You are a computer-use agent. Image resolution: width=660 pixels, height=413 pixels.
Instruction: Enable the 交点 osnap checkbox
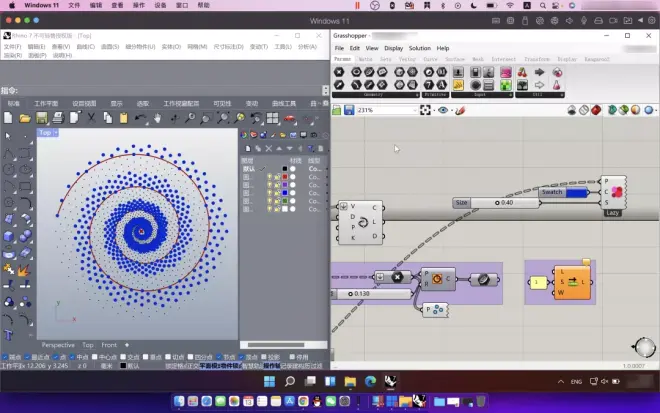point(123,357)
